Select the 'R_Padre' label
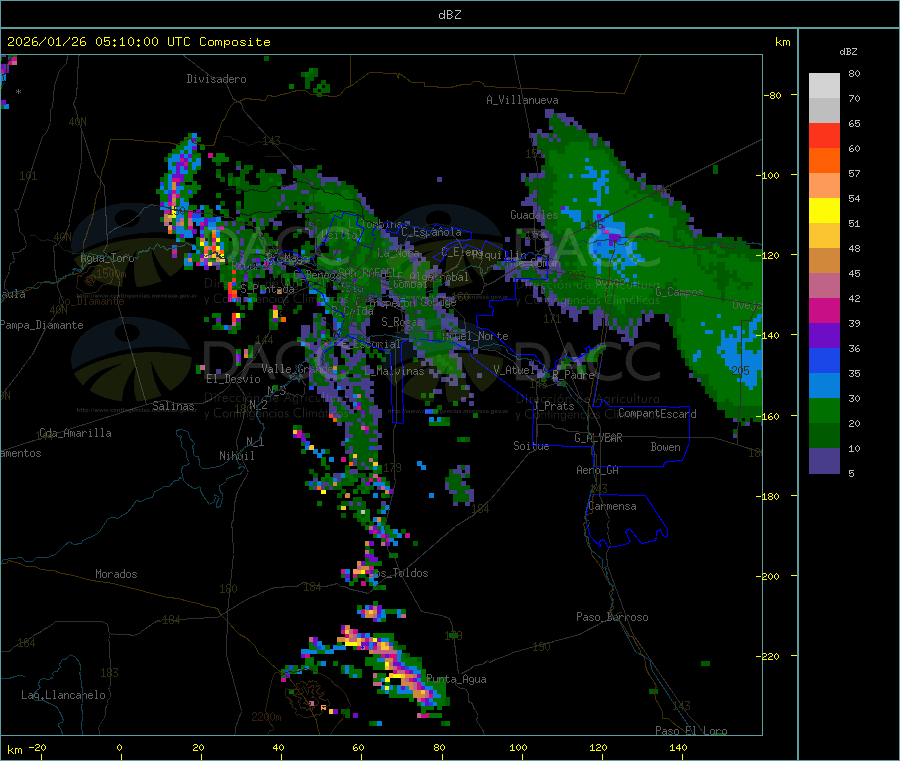This screenshot has width=900, height=761. coord(573,375)
